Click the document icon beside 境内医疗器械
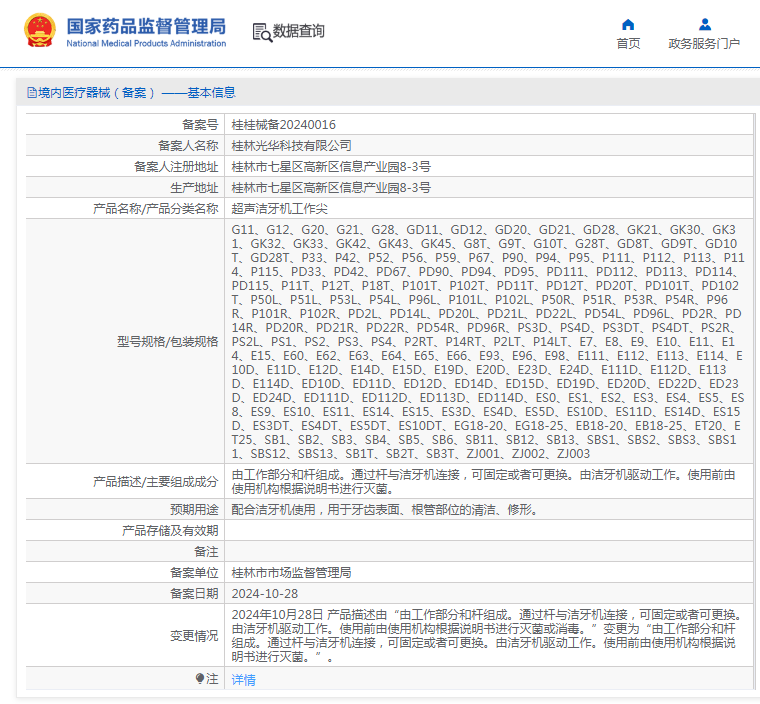The height and width of the screenshot is (704, 760). [32, 93]
